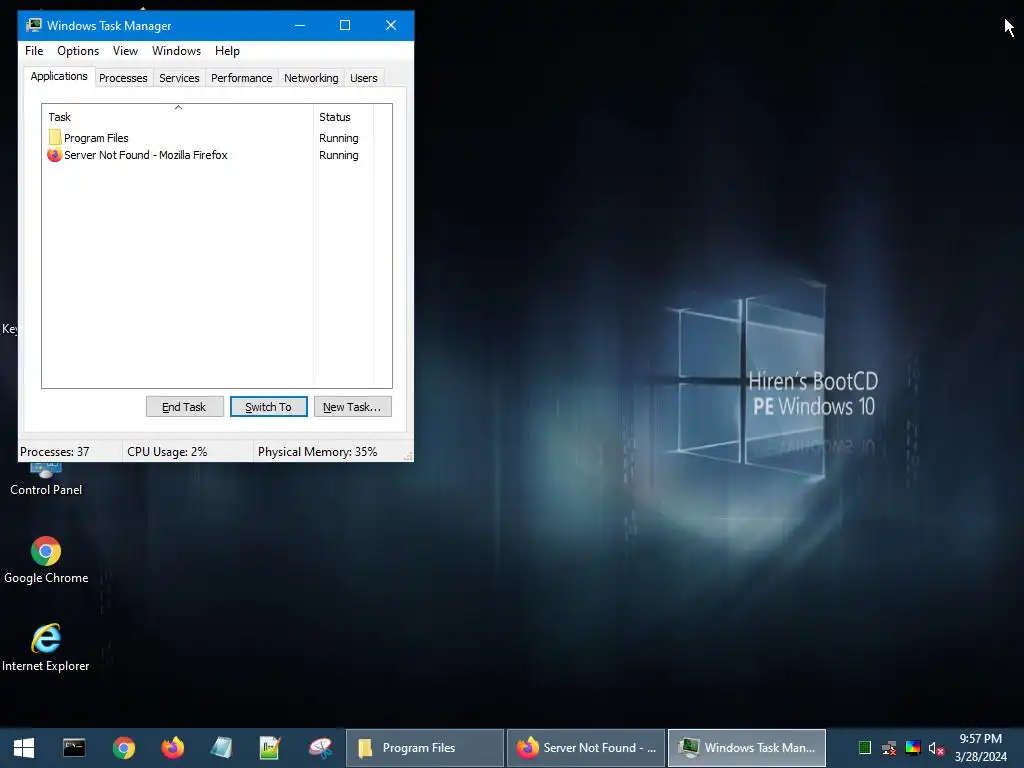Open the File menu
Viewport: 1024px width, 768px height.
[34, 51]
